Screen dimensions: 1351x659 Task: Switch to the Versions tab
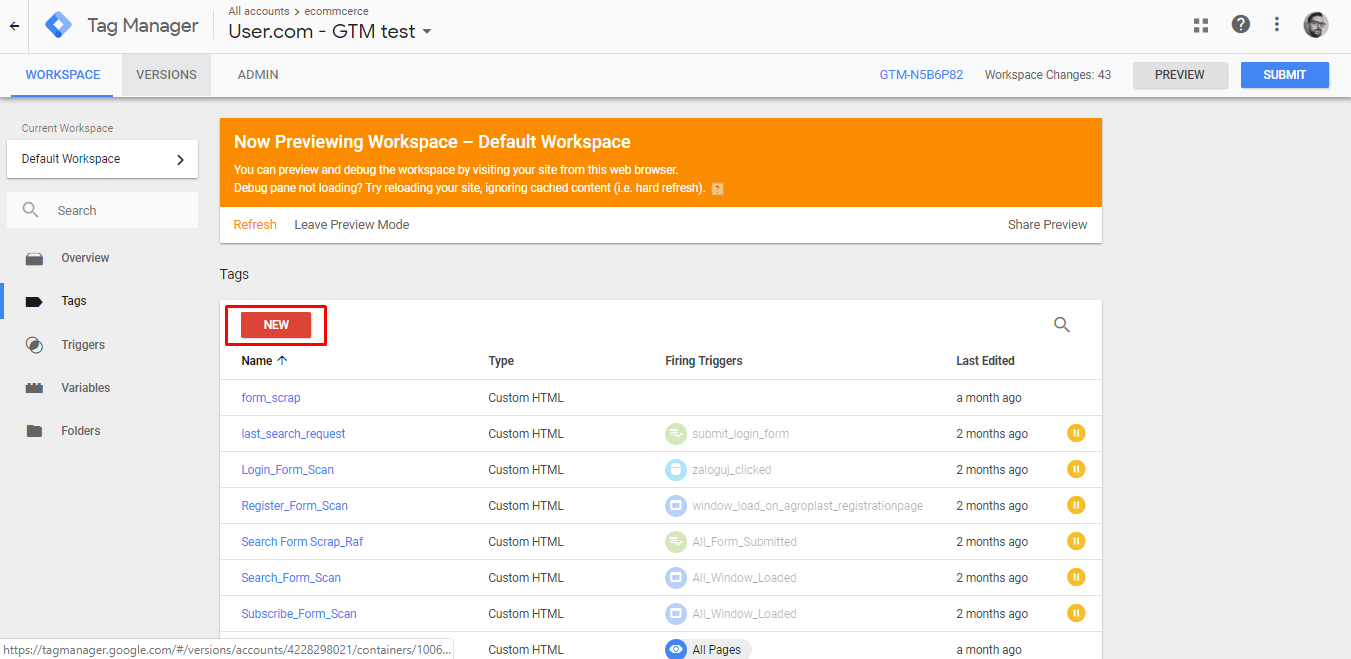(166, 75)
